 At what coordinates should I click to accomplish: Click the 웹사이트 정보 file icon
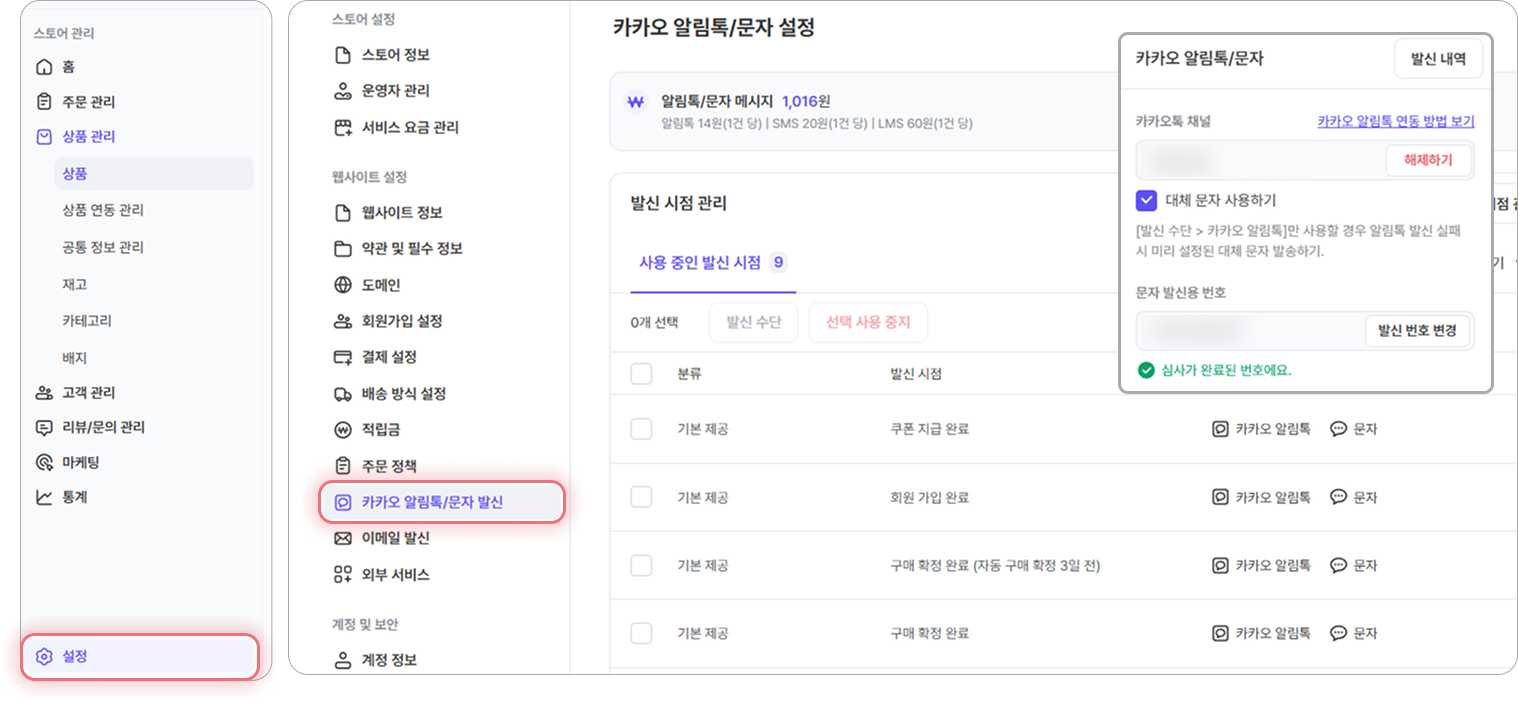(343, 213)
